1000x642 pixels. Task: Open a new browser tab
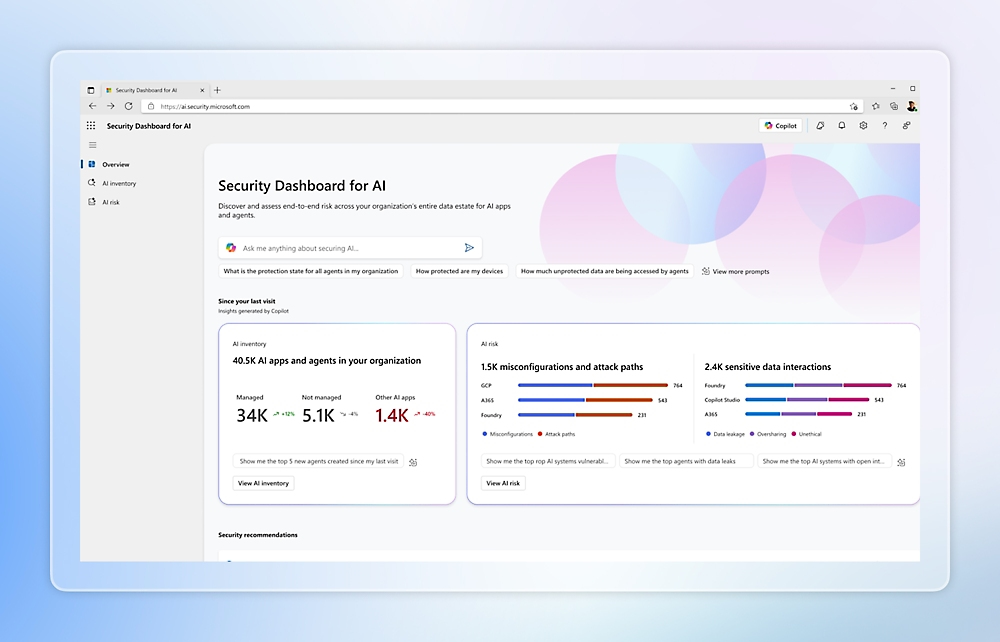[x=218, y=90]
